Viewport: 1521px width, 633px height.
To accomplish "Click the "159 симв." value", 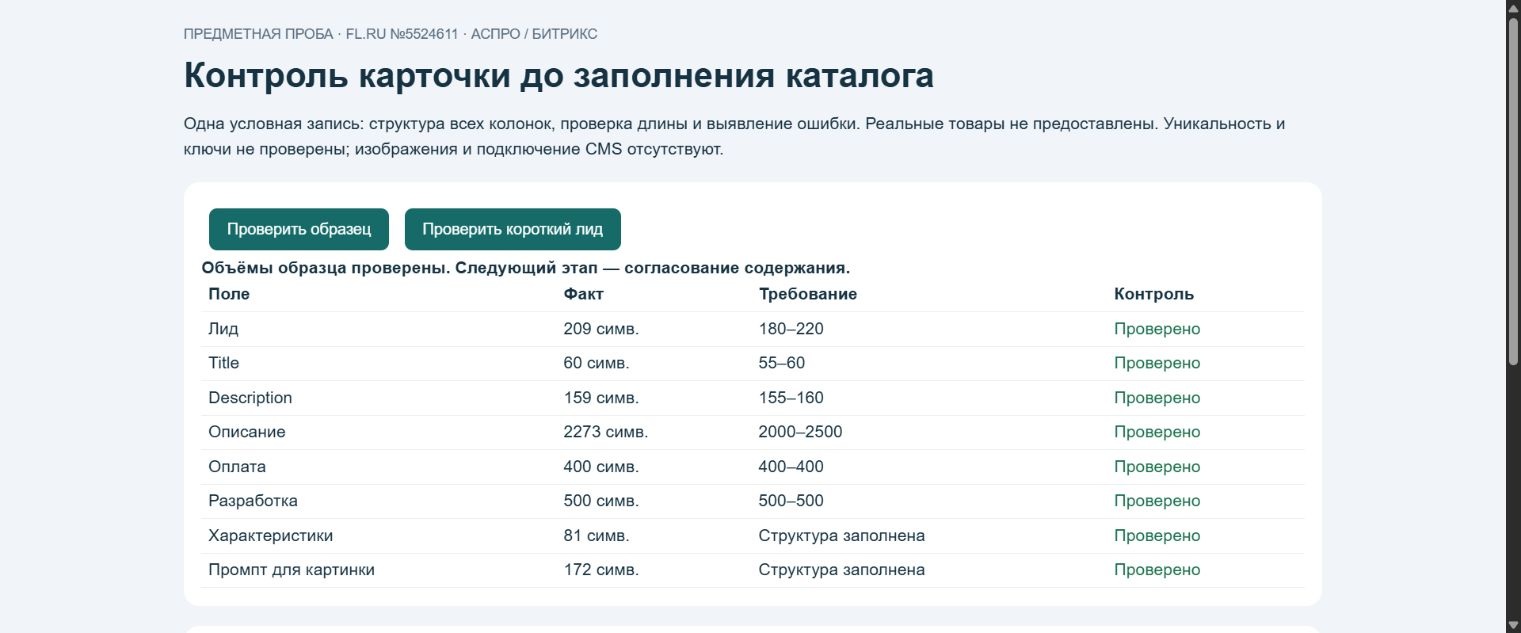I will 601,398.
